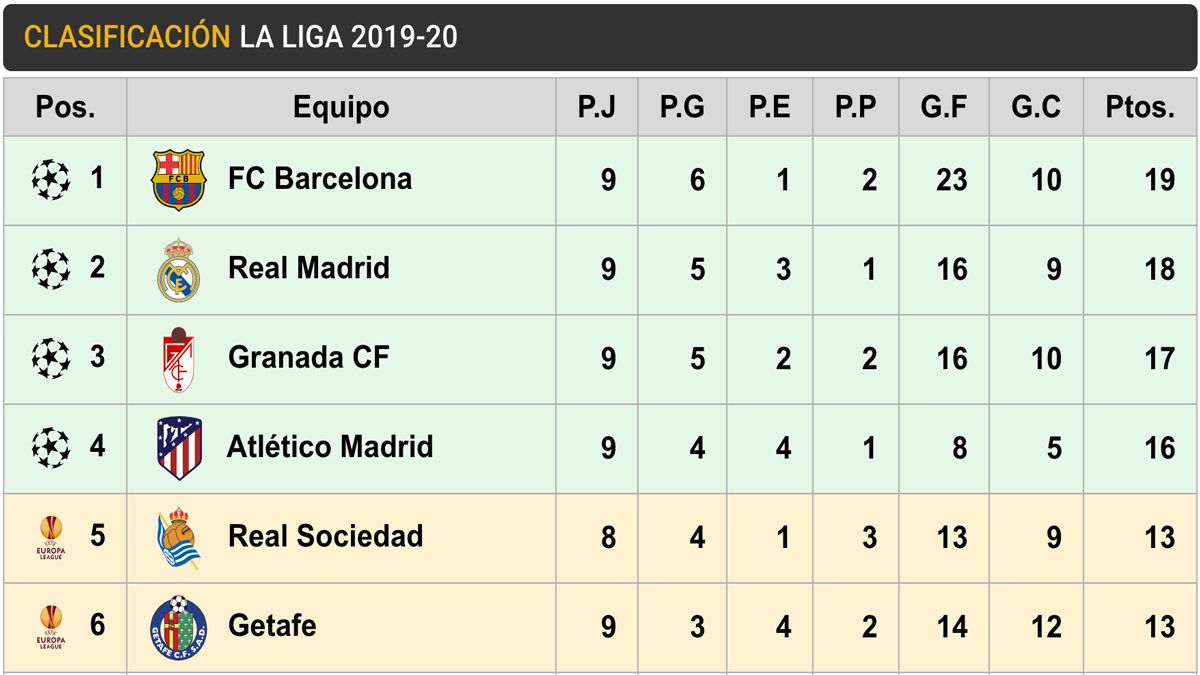This screenshot has height=675, width=1200.
Task: Click the Clasificación La Liga 2019-20 title
Action: coord(241,37)
